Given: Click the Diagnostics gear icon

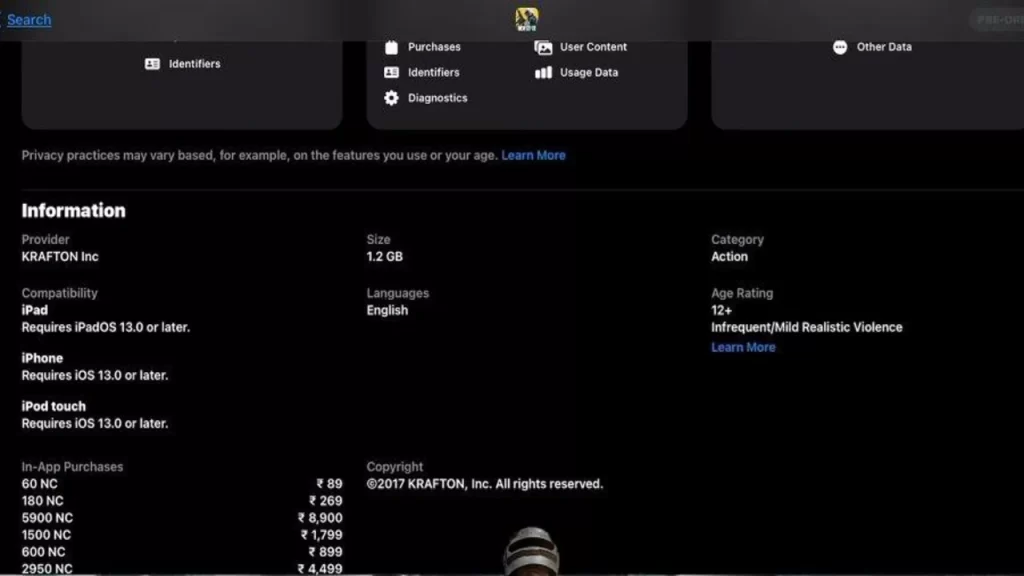Looking at the screenshot, I should (391, 98).
